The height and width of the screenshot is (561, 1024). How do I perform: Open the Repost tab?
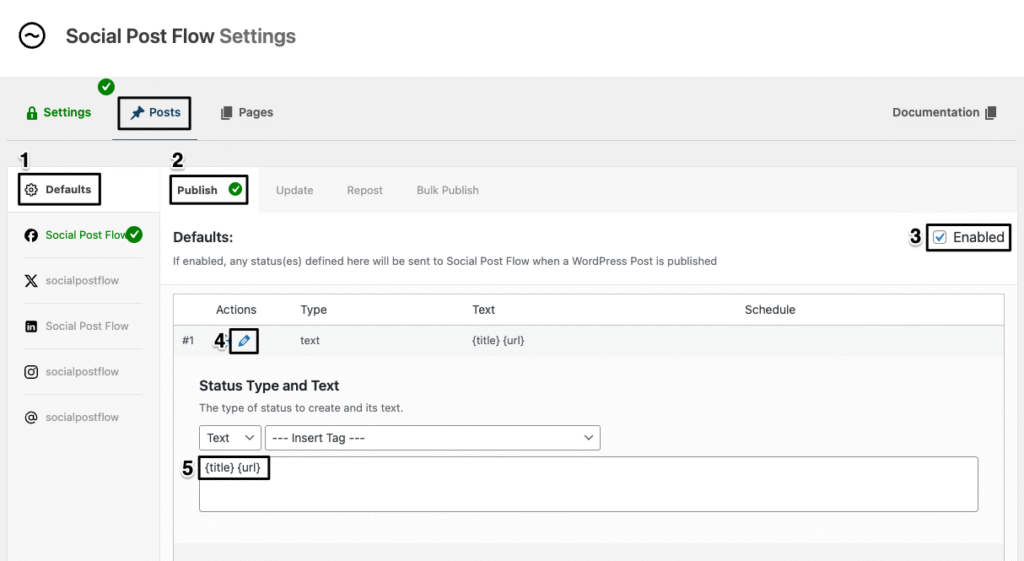364,190
